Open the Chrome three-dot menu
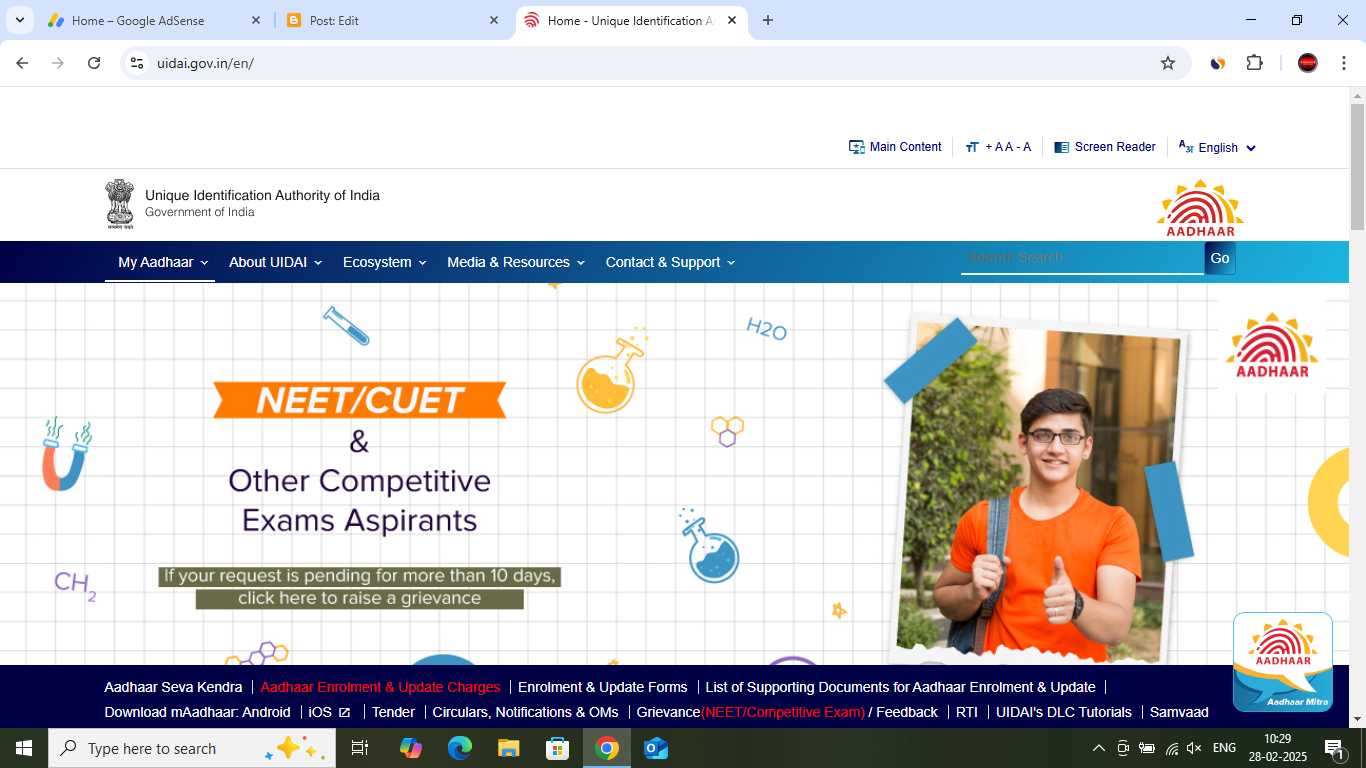Image resolution: width=1366 pixels, height=768 pixels. pos(1344,63)
